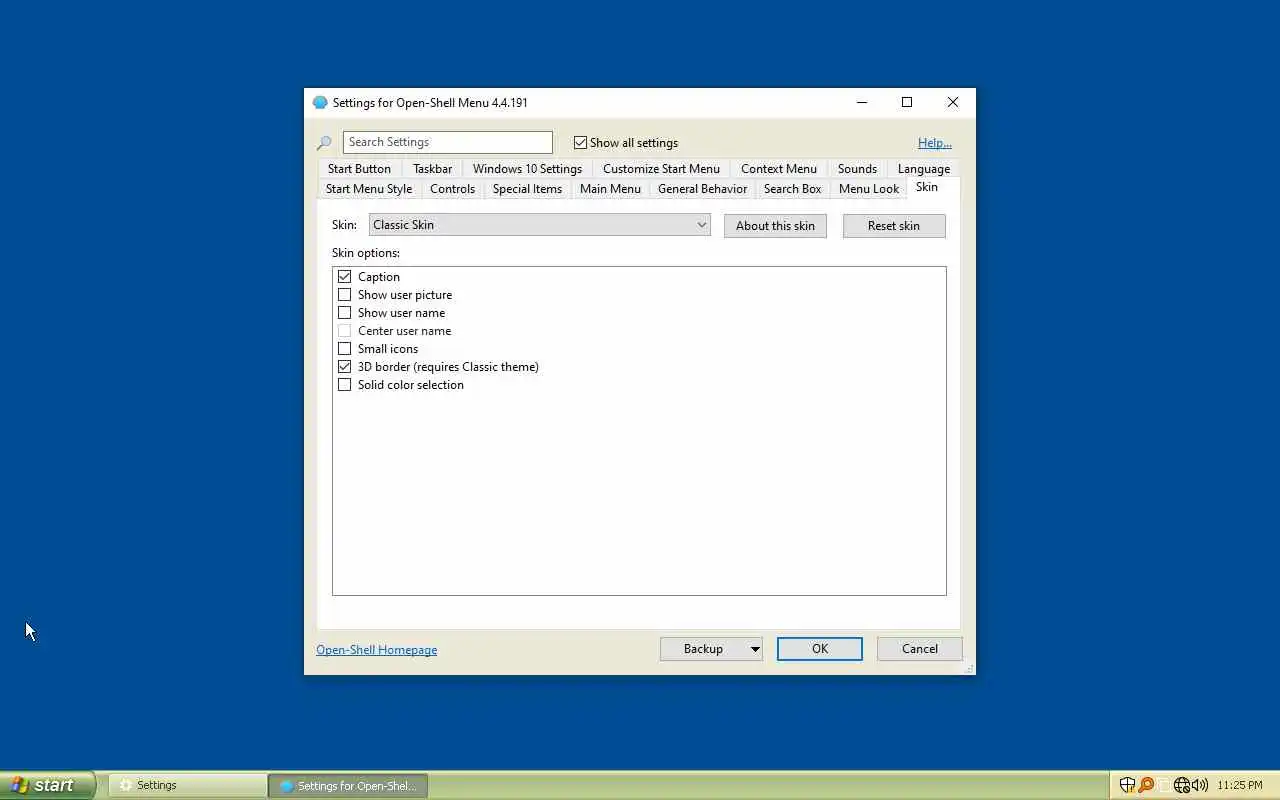Open the Skin dropdown showing Classic Skin
The image size is (1280, 800).
539,225
